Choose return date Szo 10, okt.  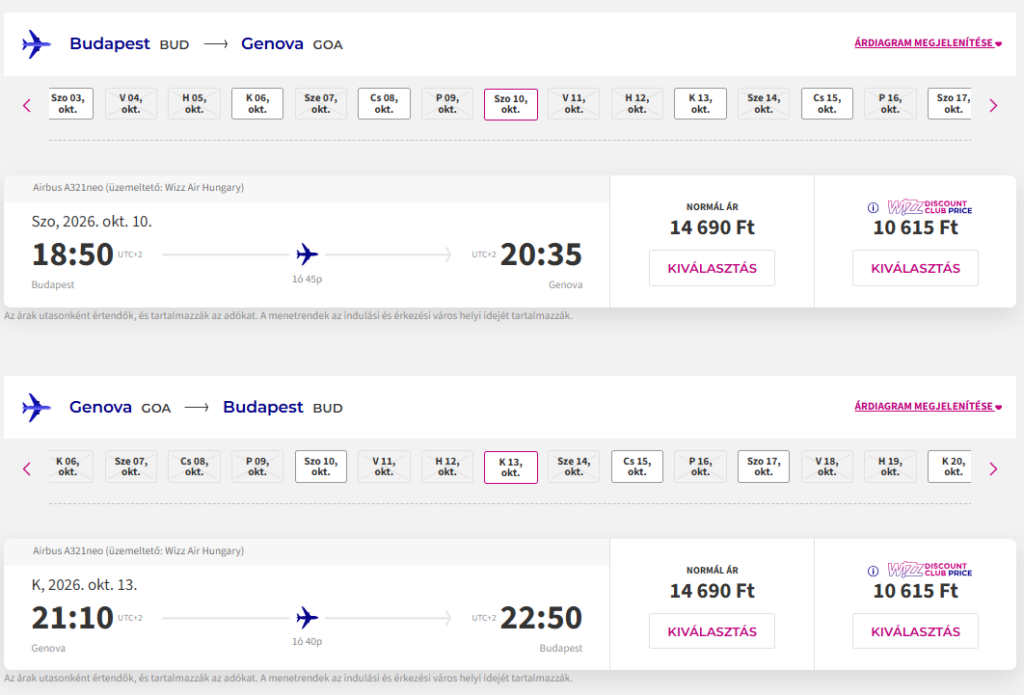click(320, 467)
